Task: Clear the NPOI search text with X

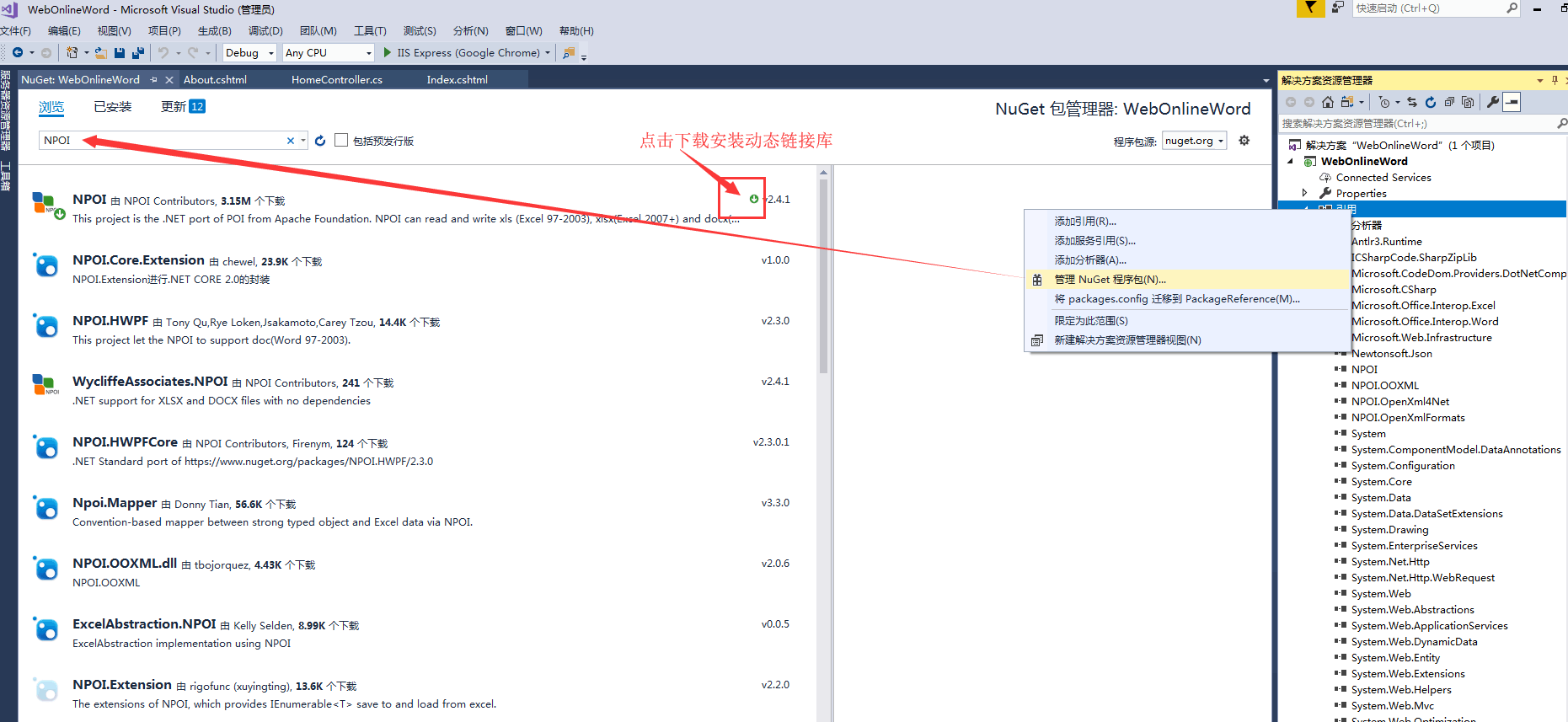Action: pyautogui.click(x=291, y=141)
